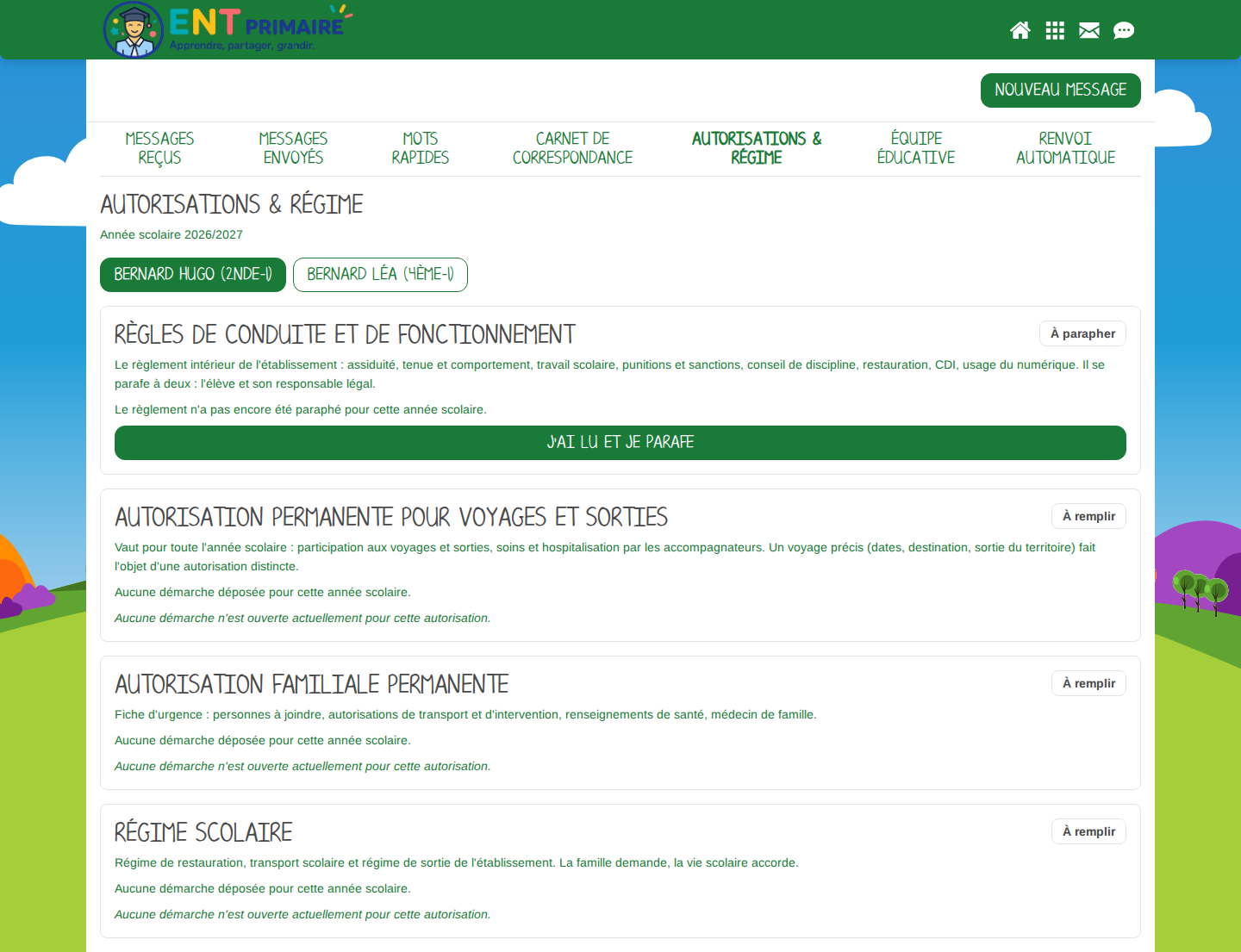The width and height of the screenshot is (1241, 952).
Task: Click À remplir badge for Autorisation Familiale Permanente
Action: tap(1088, 683)
